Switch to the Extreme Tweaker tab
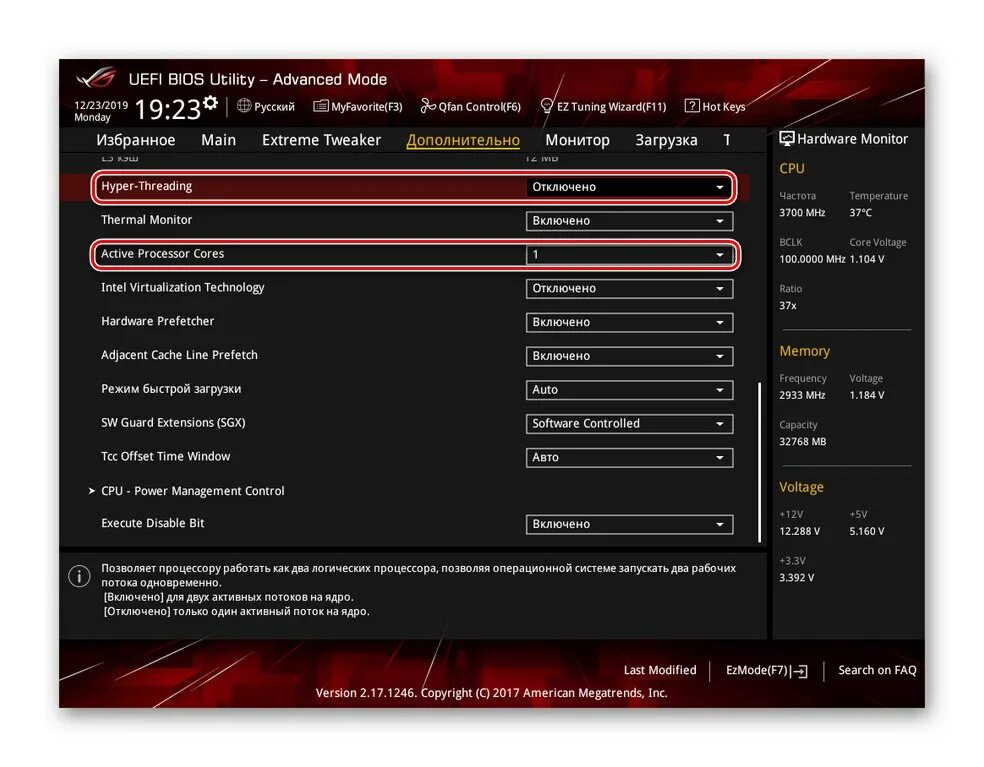This screenshot has height=767, width=984. tap(321, 140)
